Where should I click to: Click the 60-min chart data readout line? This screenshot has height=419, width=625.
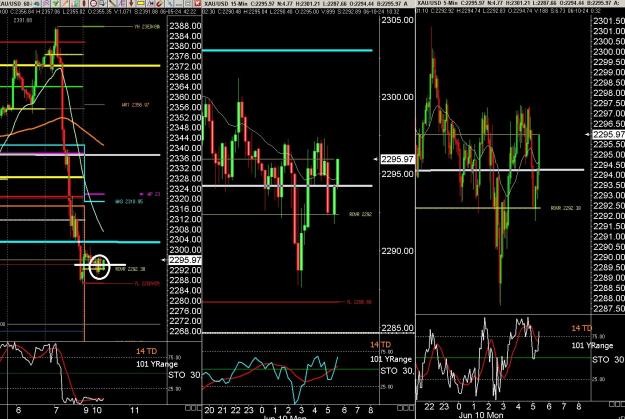[100, 12]
